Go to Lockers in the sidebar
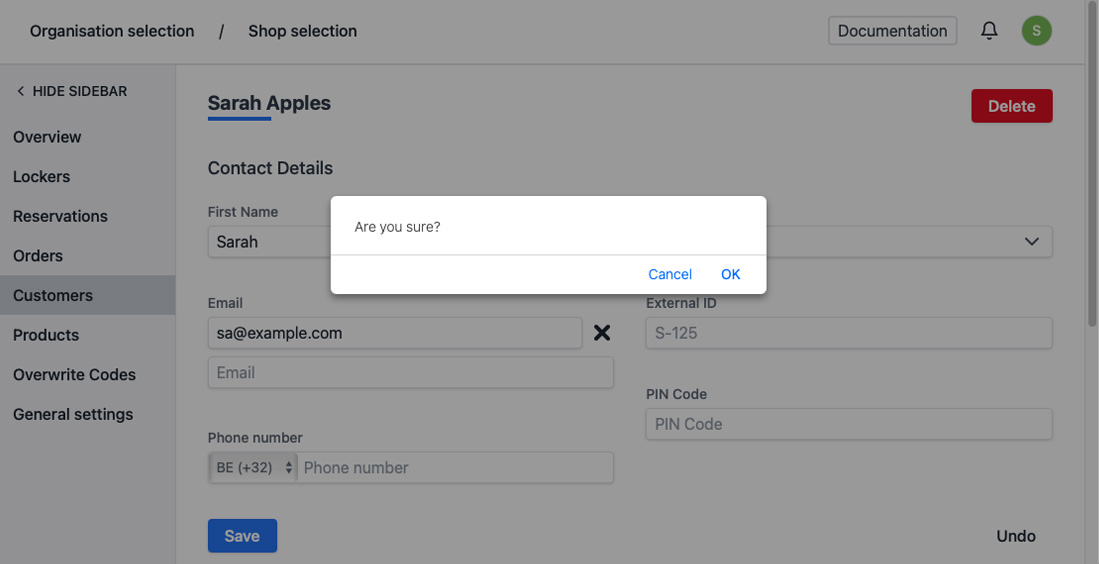Viewport: 1099px width, 564px height. 41,177
